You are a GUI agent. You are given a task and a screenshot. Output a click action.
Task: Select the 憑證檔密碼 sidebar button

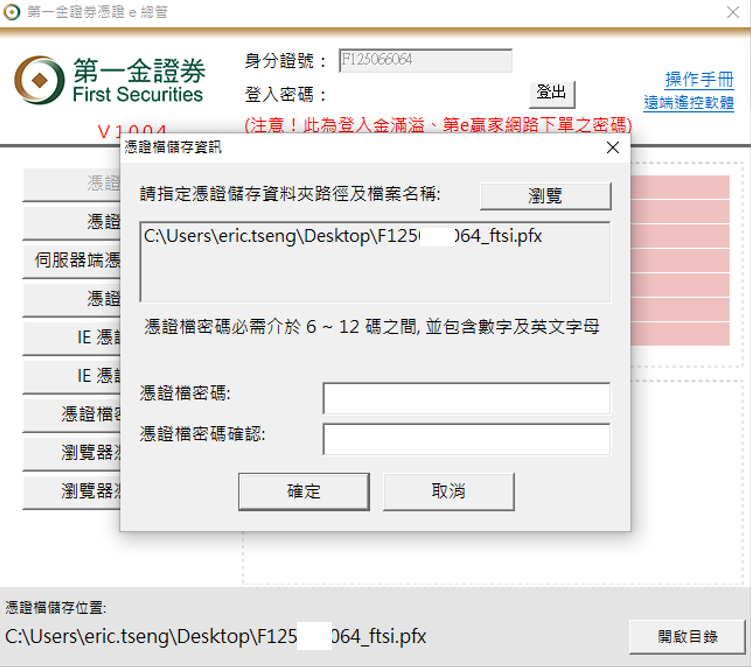[72, 414]
